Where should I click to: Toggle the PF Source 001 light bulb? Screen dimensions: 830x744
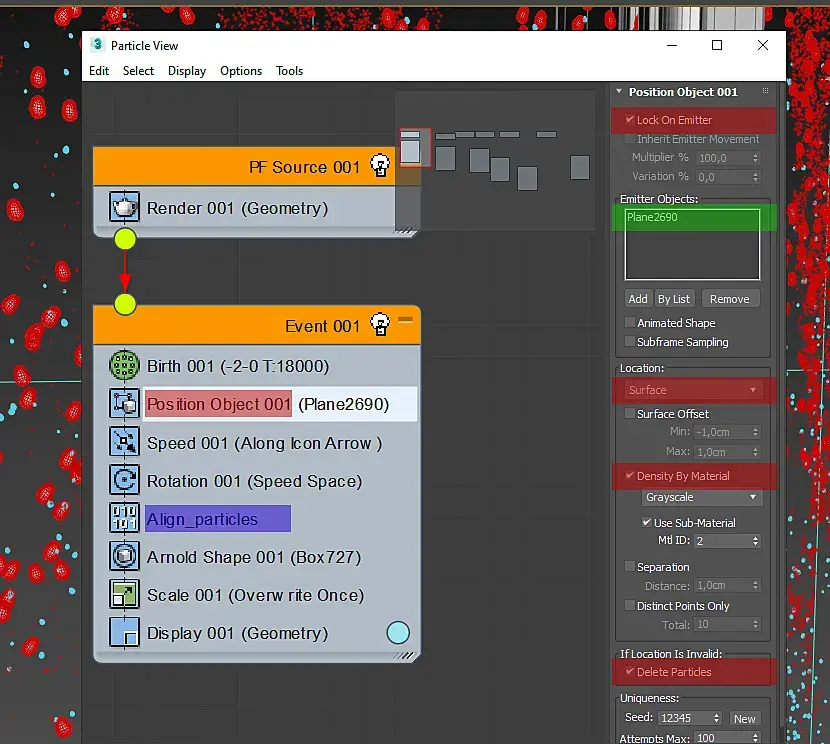point(380,166)
